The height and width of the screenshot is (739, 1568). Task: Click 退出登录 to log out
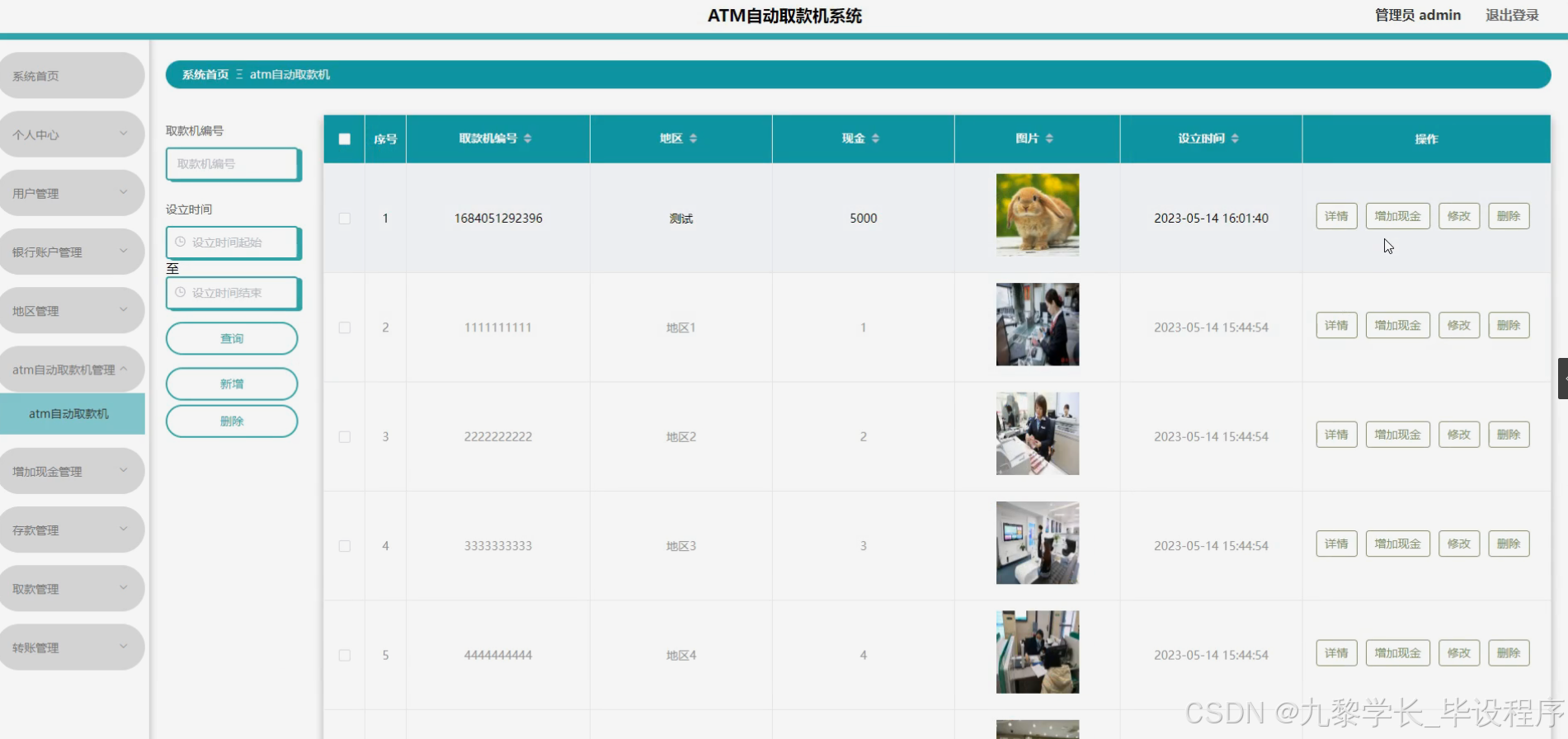1512,15
